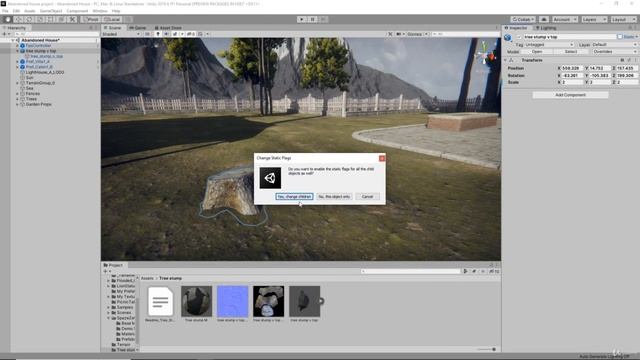Click the Pause button
Viewport: 640px width, 360px height.
pos(313,19)
